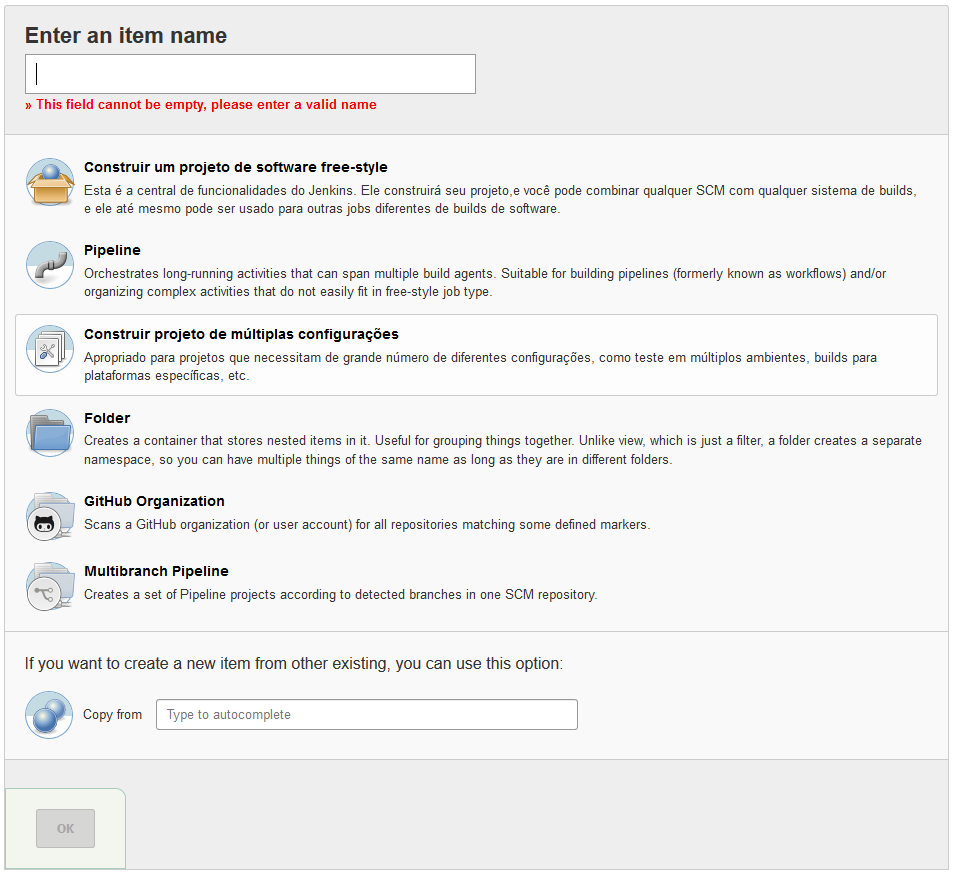The image size is (955, 877).
Task: Click the free-style project box icon
Action: 49,182
